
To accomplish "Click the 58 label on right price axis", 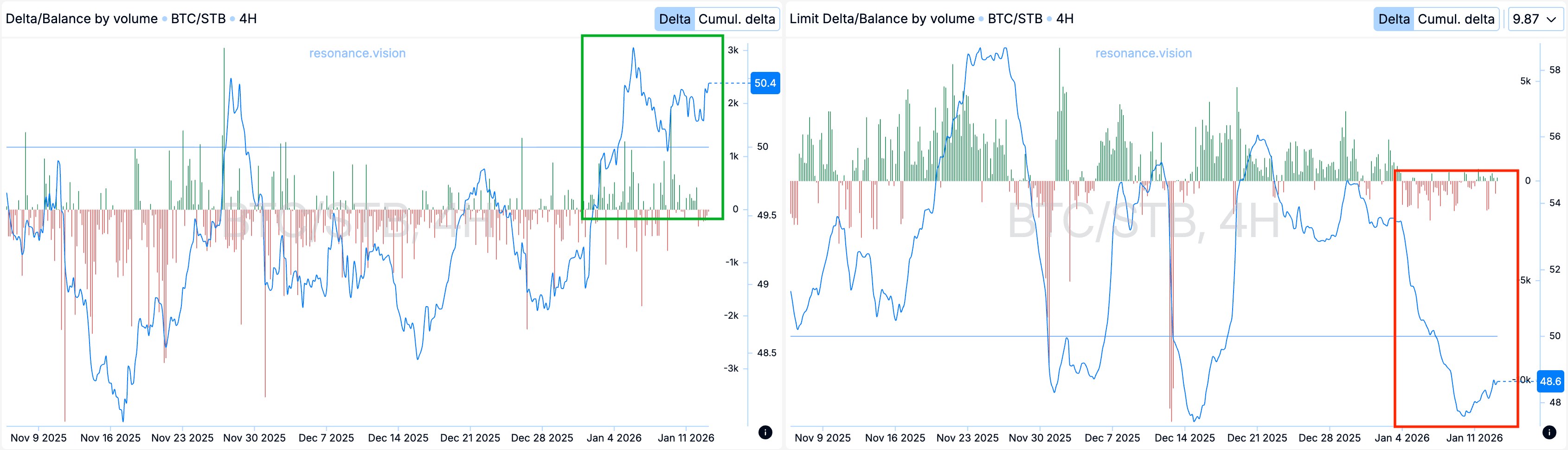I will pyautogui.click(x=1555, y=70).
